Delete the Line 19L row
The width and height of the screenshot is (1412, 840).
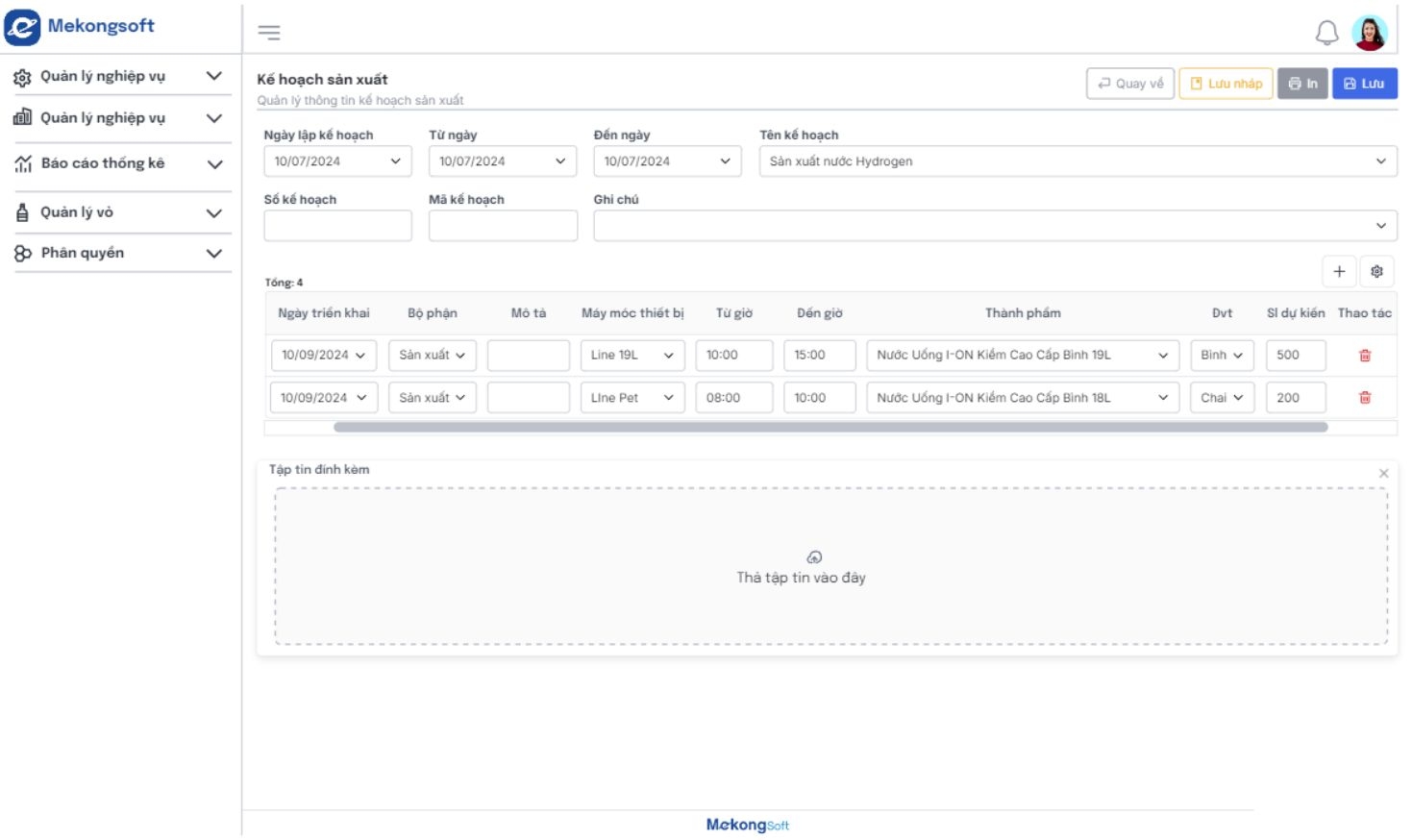[1364, 356]
